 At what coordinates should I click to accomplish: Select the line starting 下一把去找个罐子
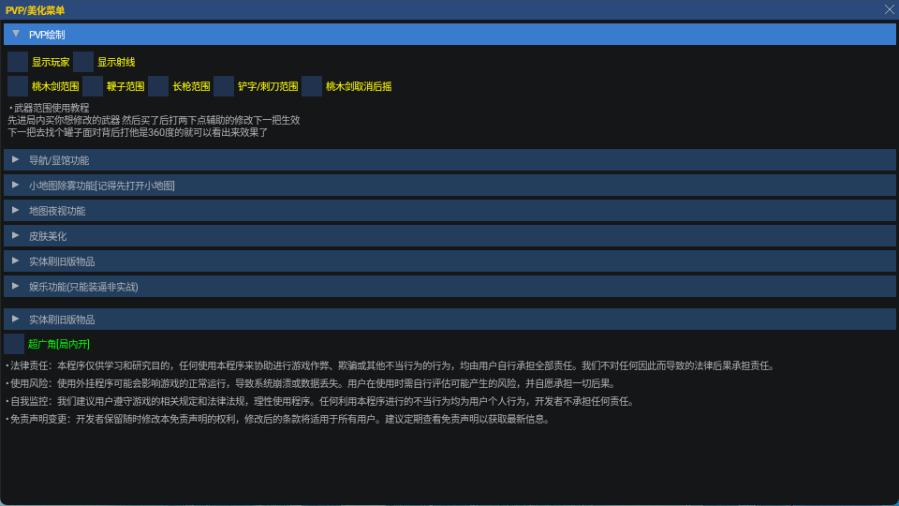point(138,132)
